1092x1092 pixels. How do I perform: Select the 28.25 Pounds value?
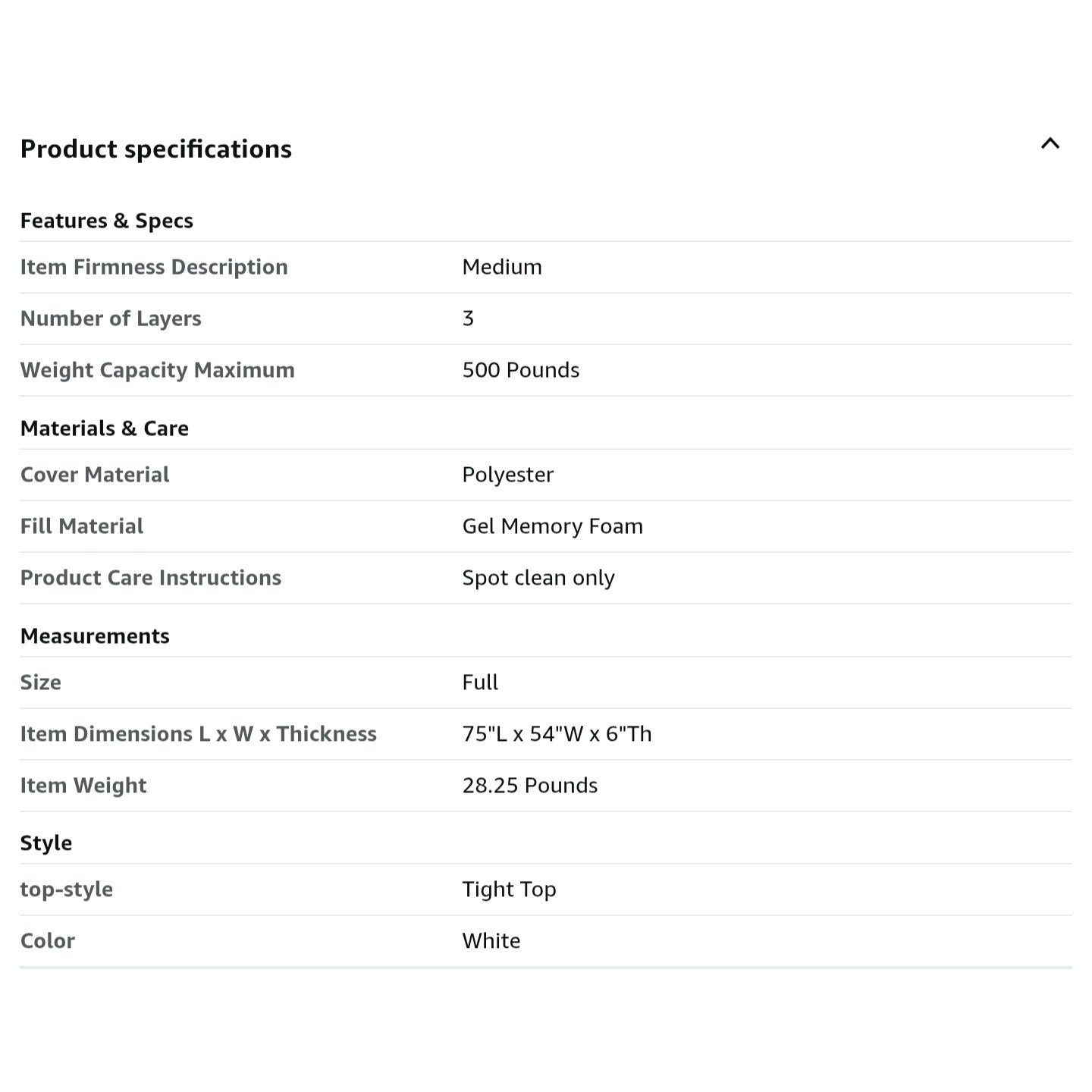coord(530,786)
